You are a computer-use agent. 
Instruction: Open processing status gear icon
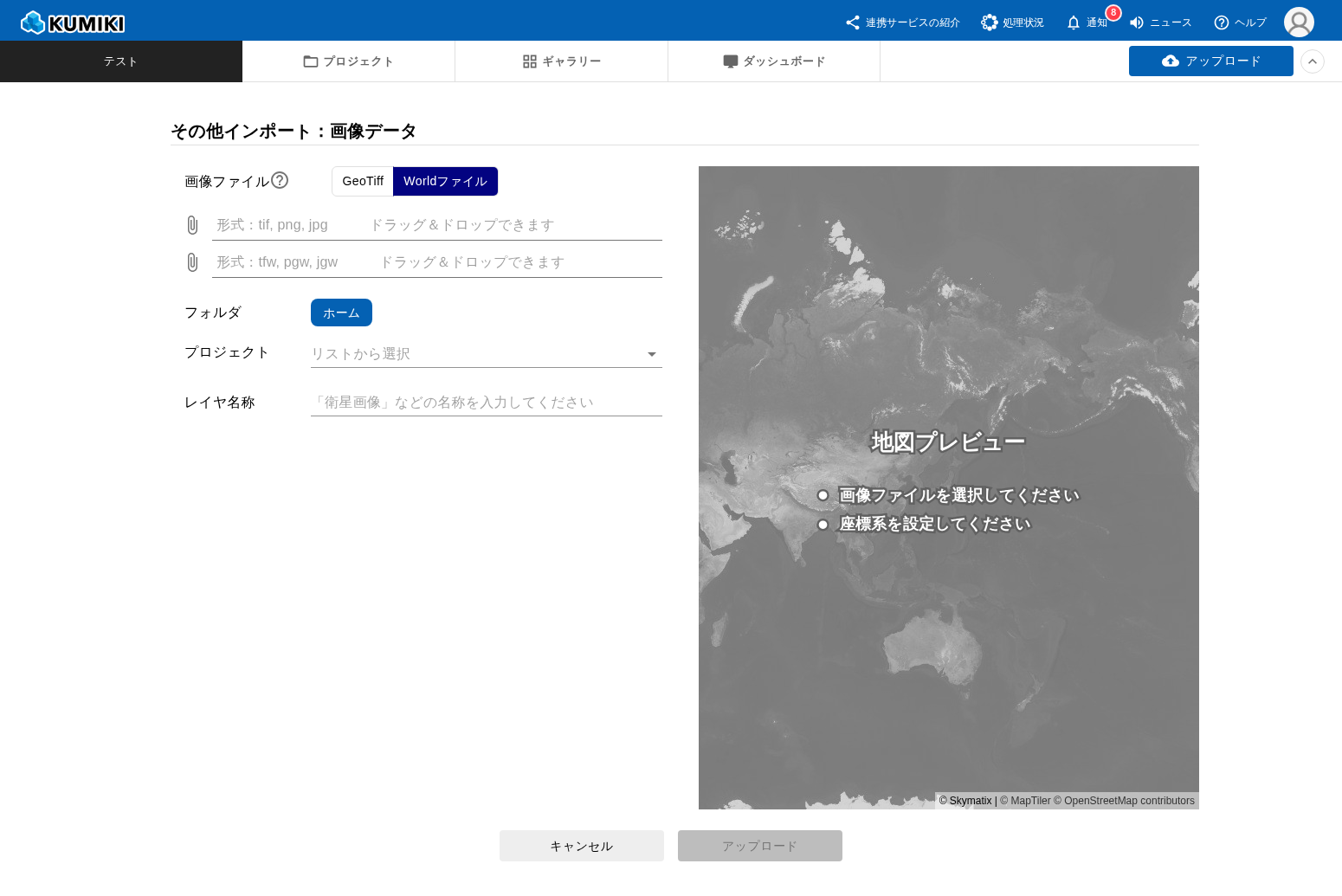click(x=989, y=23)
